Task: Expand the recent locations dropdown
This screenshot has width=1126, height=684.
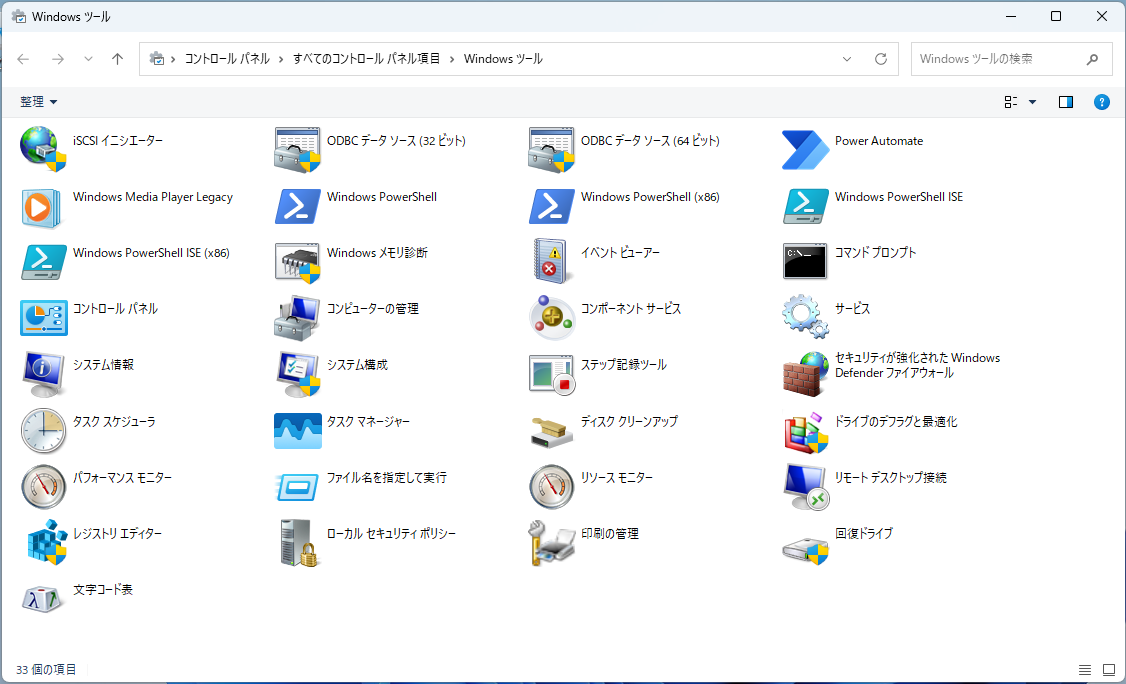Action: tap(88, 59)
